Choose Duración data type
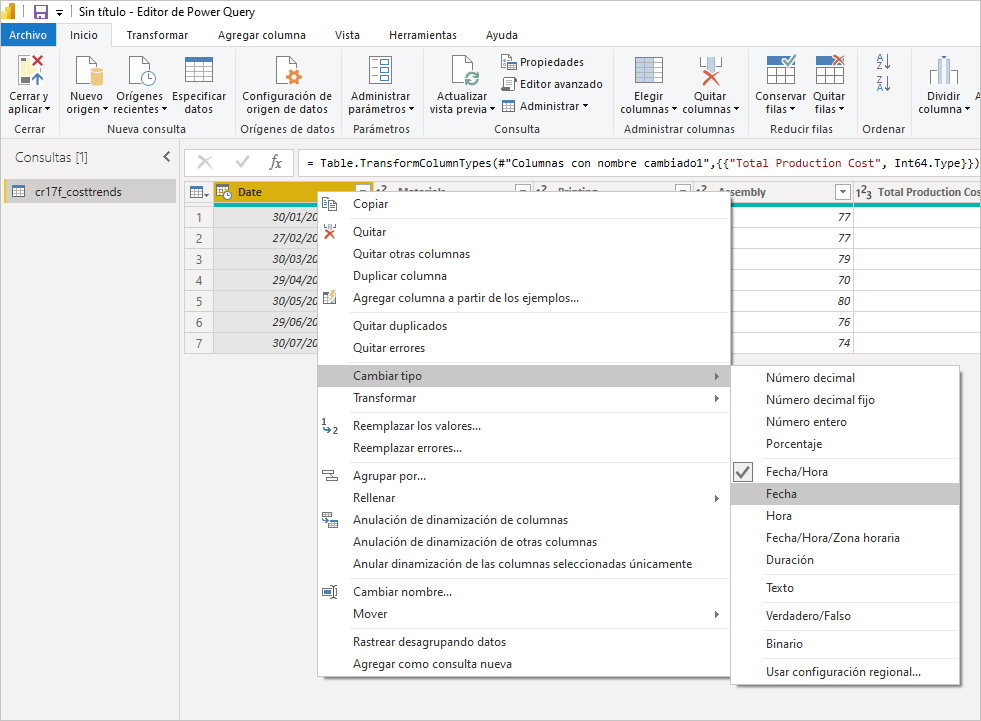The width and height of the screenshot is (981, 721). [x=845, y=560]
